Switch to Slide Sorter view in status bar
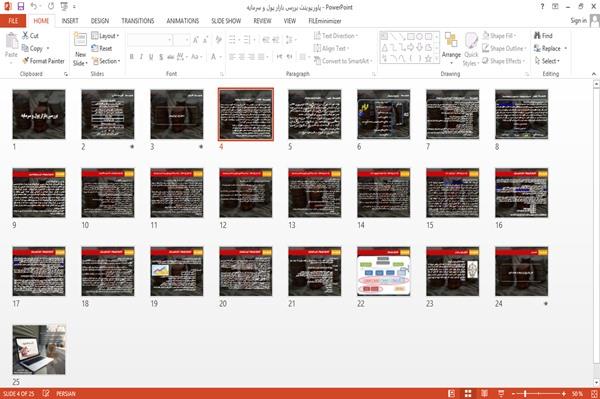The image size is (600, 399). click(468, 394)
